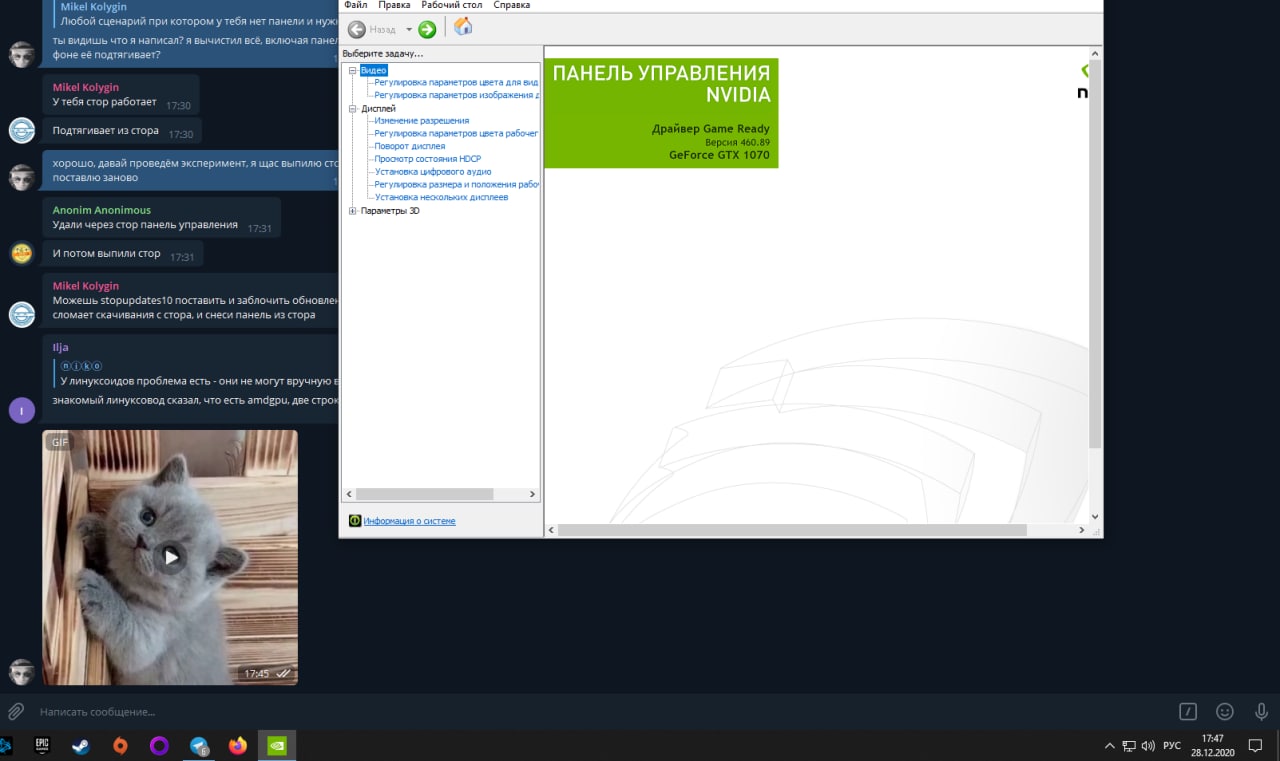Open Mikel Kolygin name above 'У тебя стор работает'
Viewport: 1280px width, 761px height.
tap(86, 87)
